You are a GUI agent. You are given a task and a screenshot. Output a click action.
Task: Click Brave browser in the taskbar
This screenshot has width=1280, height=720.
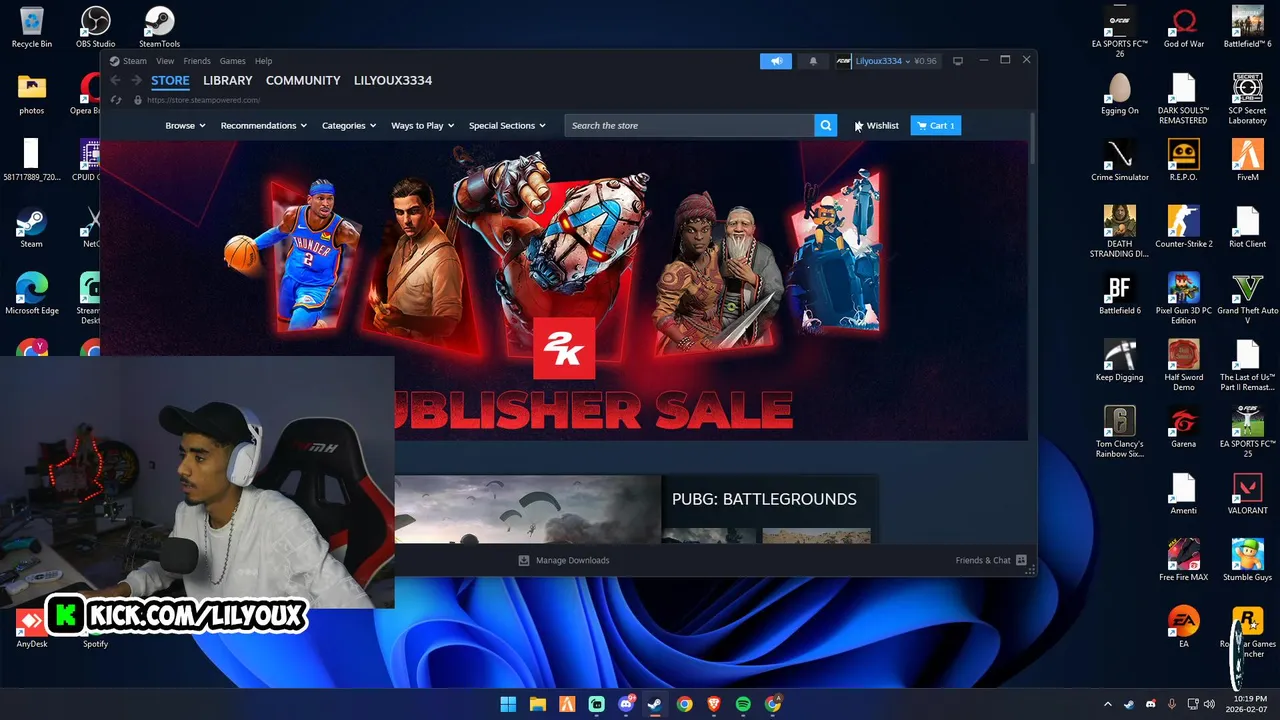(714, 704)
